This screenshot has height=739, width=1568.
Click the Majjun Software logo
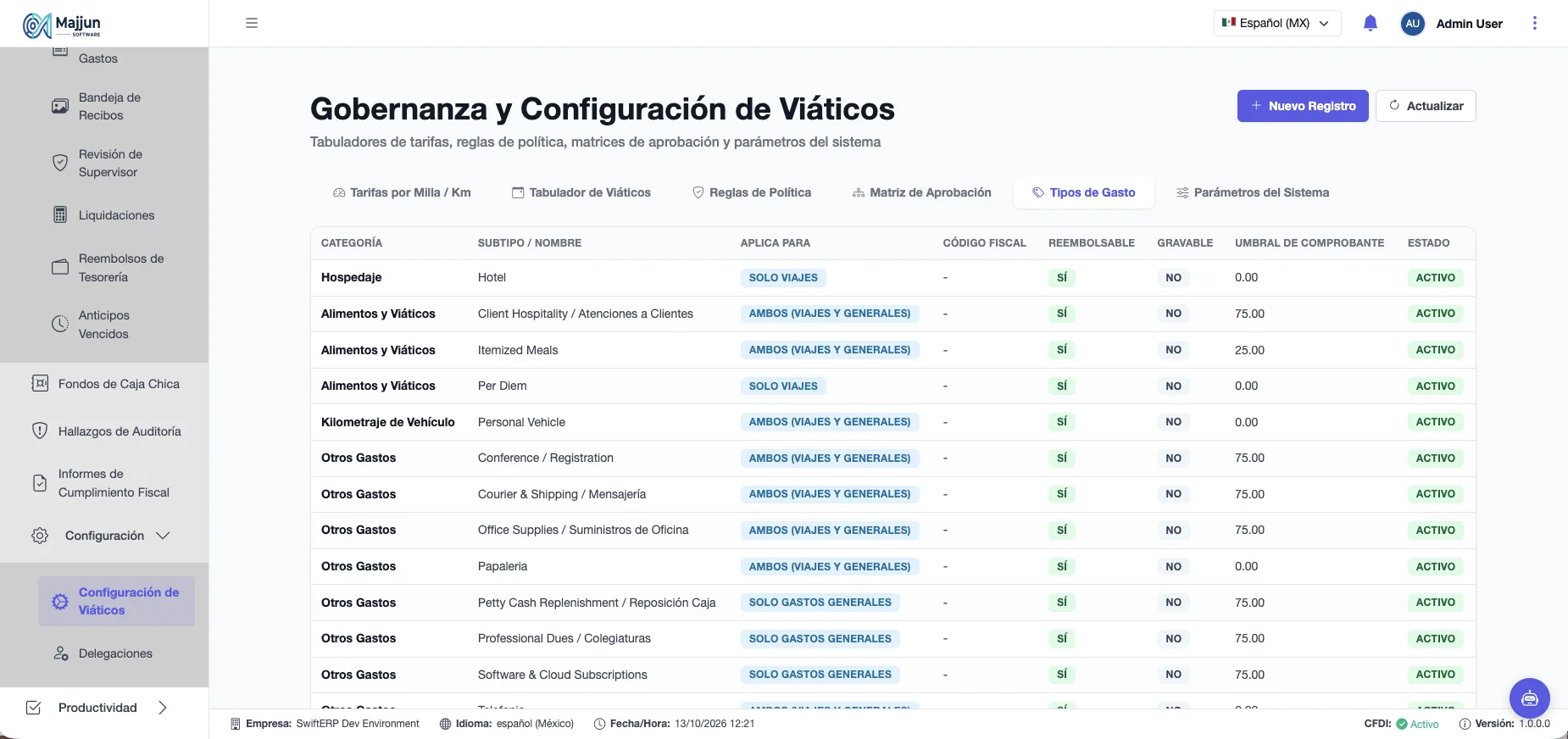click(x=62, y=25)
